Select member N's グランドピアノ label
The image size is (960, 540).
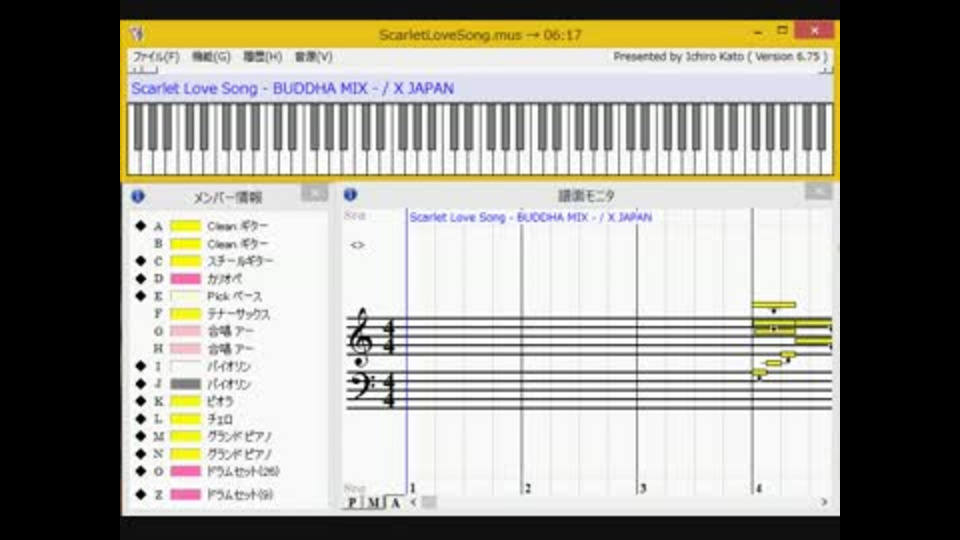239,454
